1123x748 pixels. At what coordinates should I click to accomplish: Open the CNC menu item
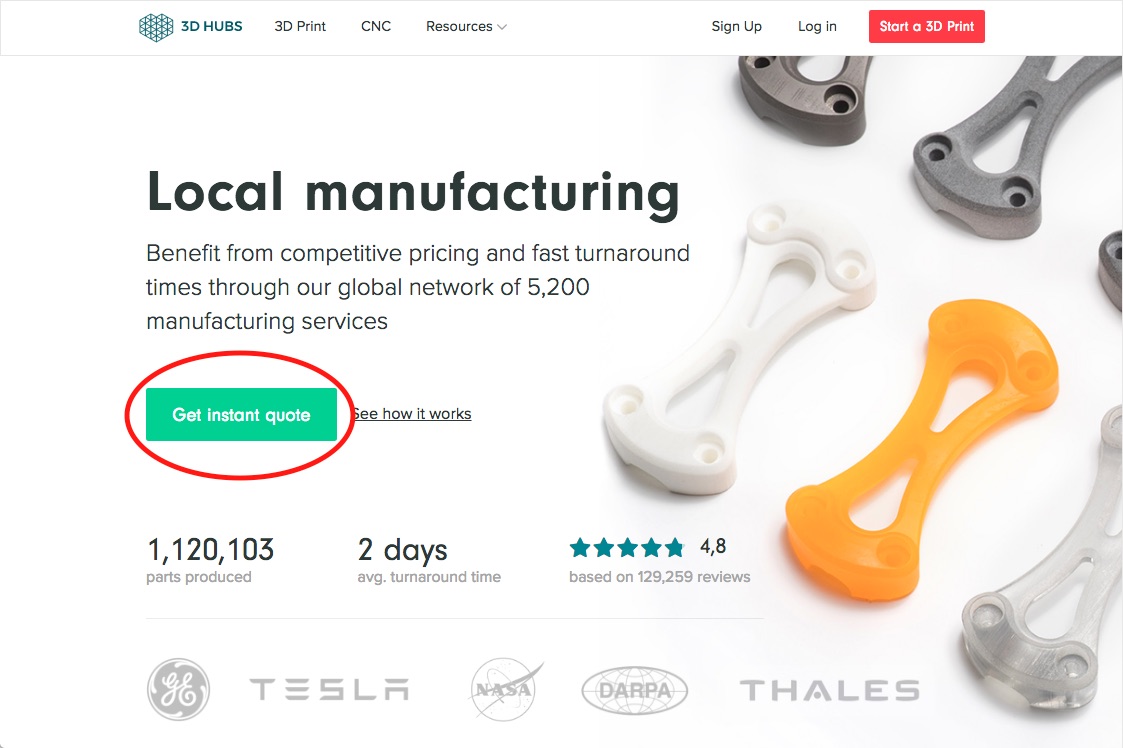coord(376,27)
